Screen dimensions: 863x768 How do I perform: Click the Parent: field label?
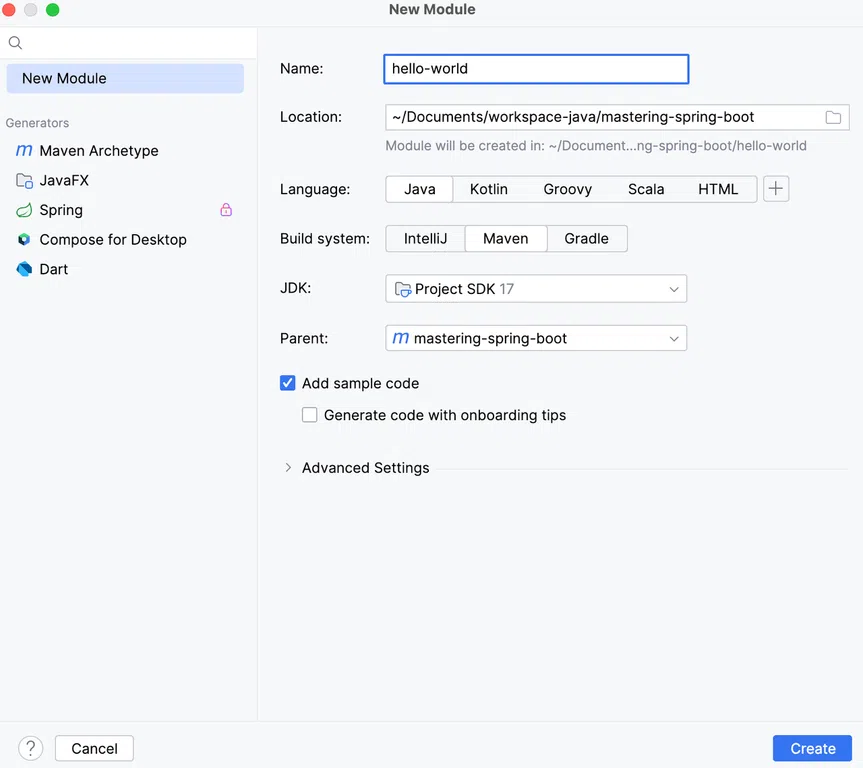point(304,338)
